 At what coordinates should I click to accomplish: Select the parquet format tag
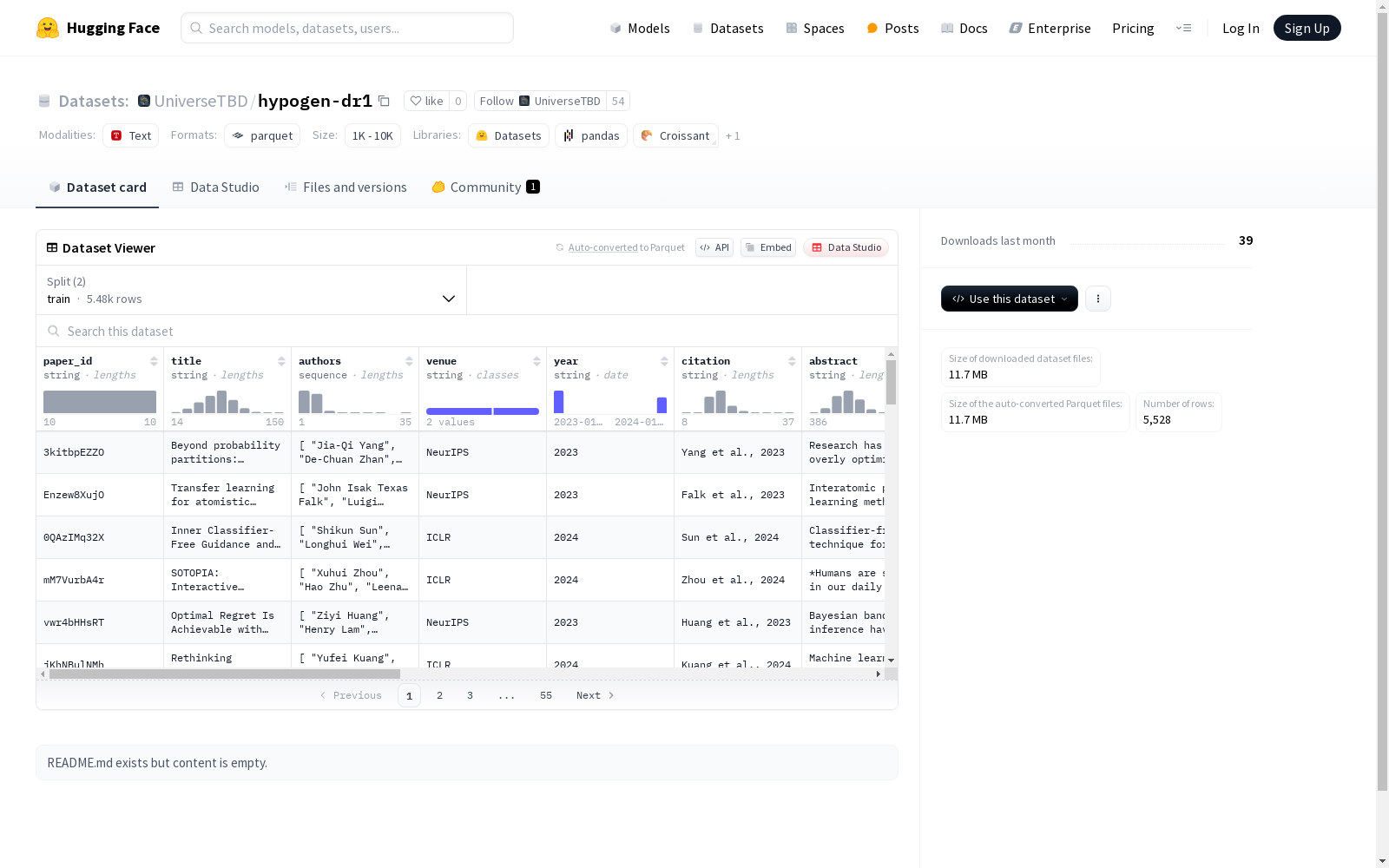[262, 135]
